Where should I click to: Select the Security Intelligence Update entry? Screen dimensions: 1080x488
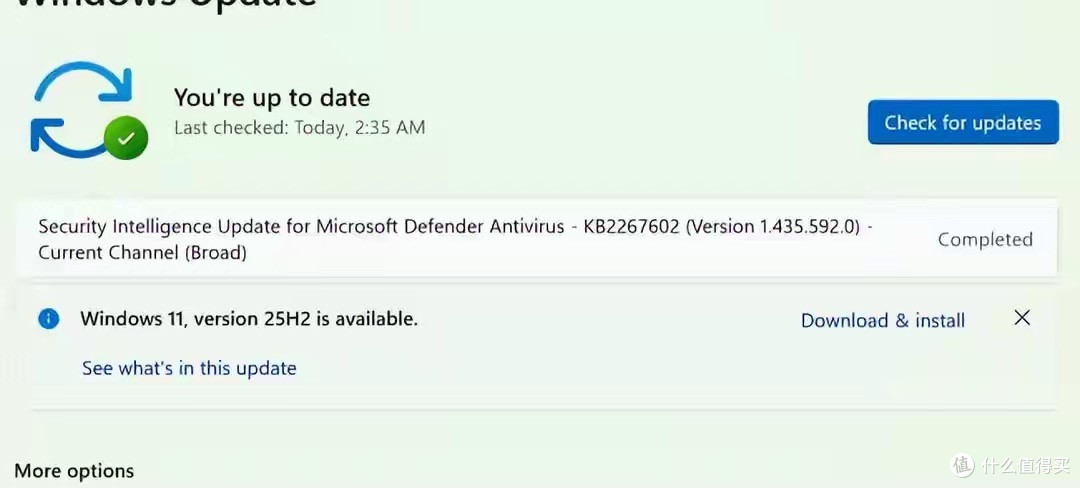536,239
